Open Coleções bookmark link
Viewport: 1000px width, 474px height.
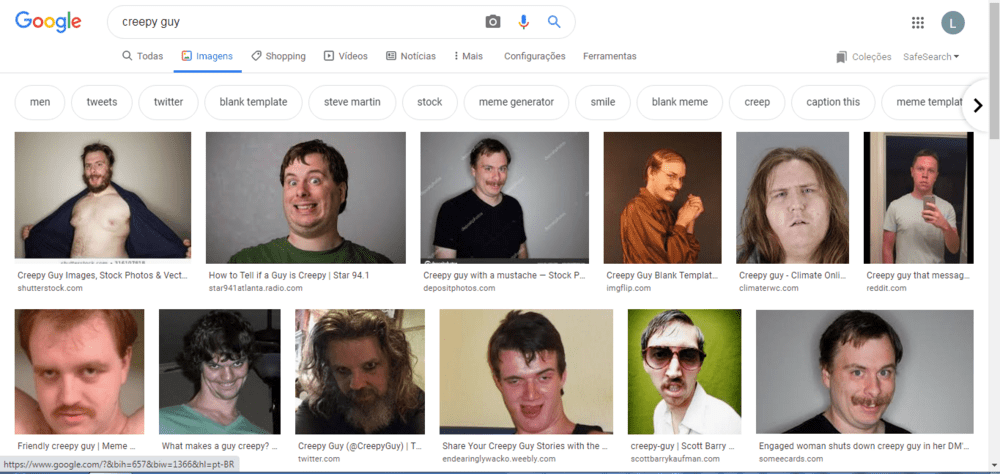[x=864, y=57]
